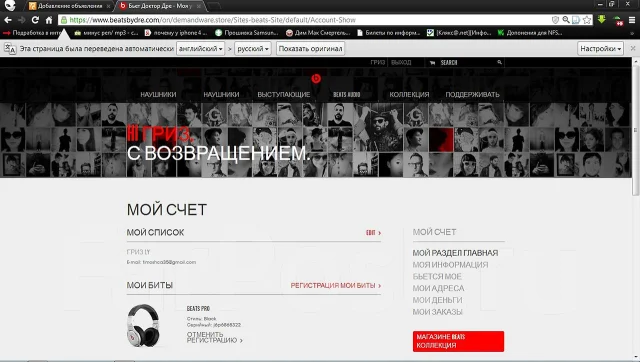Open ВЫСТУПАЮЩИЕ navigation menu item
The height and width of the screenshot is (362, 640).
pos(284,95)
